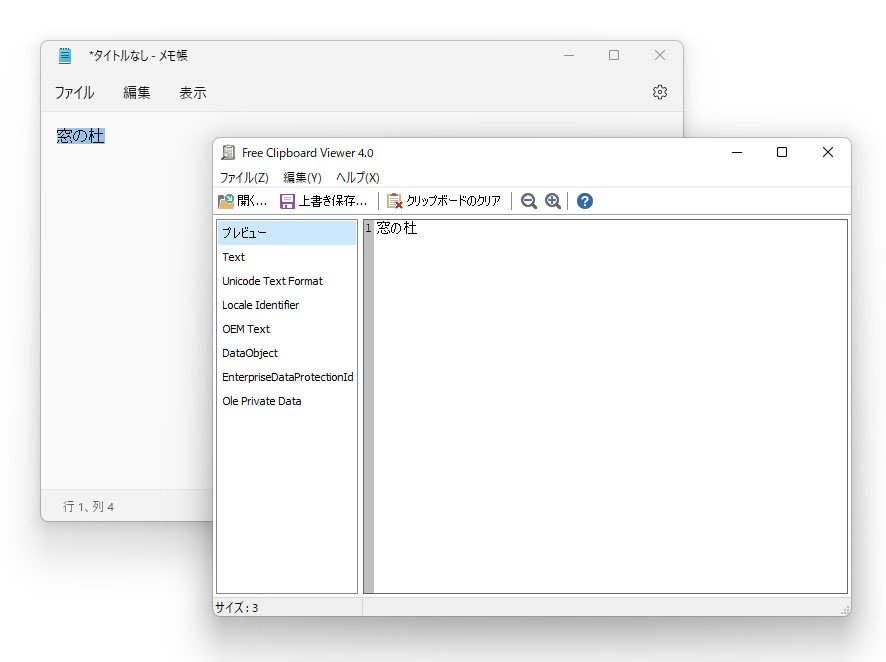The width and height of the screenshot is (886, 662).
Task: Open the 編集(Y) menu in Clipboard Viewer
Action: point(302,177)
